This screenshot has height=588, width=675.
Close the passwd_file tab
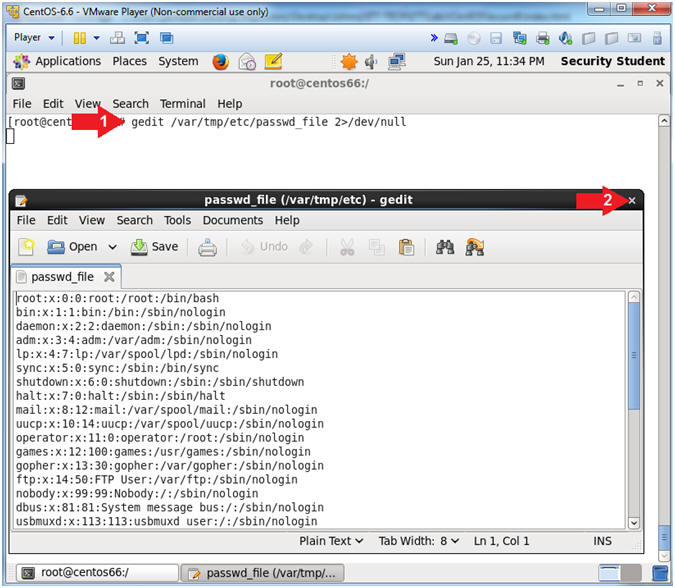click(x=109, y=277)
